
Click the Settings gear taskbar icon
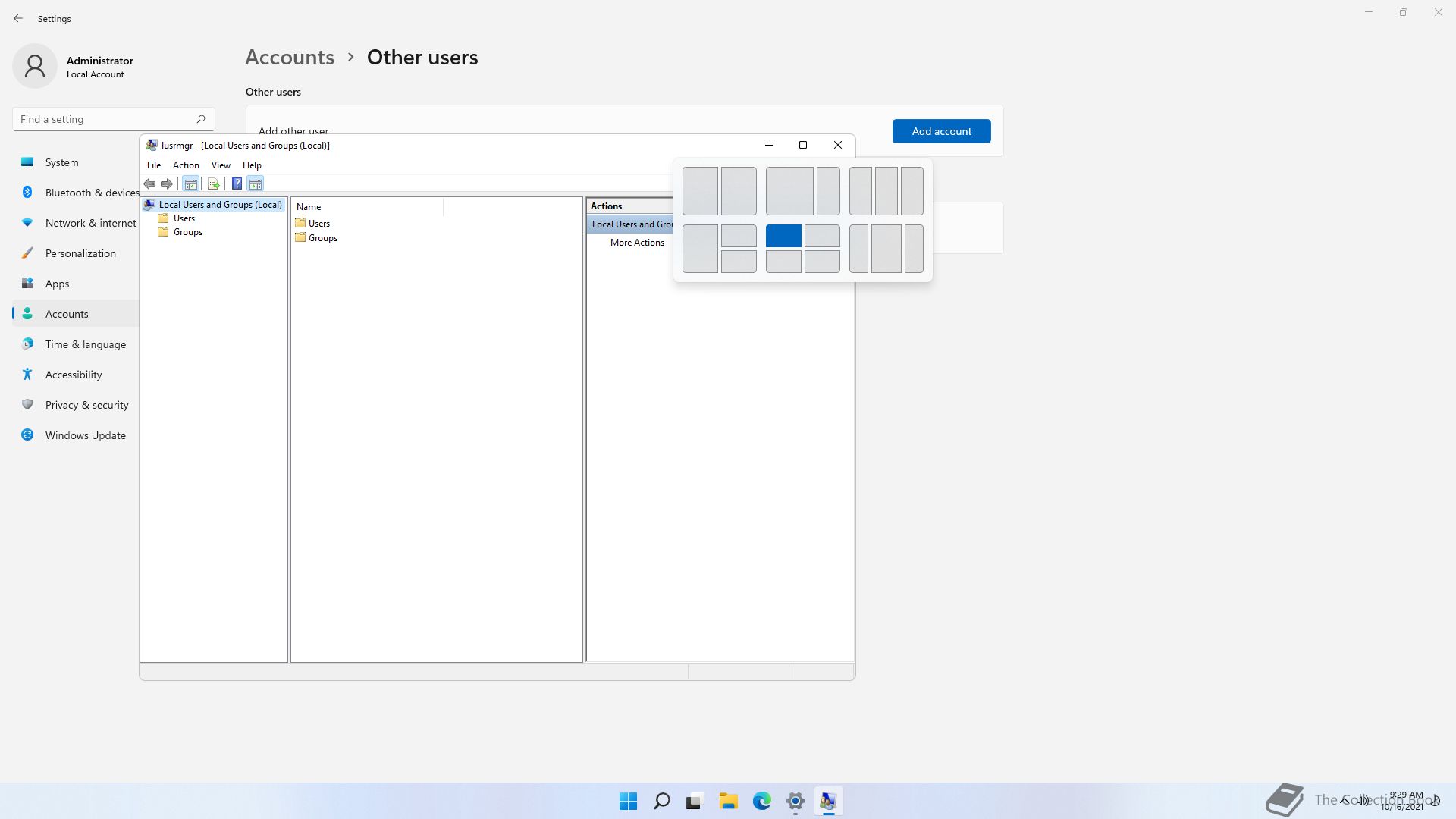point(795,801)
